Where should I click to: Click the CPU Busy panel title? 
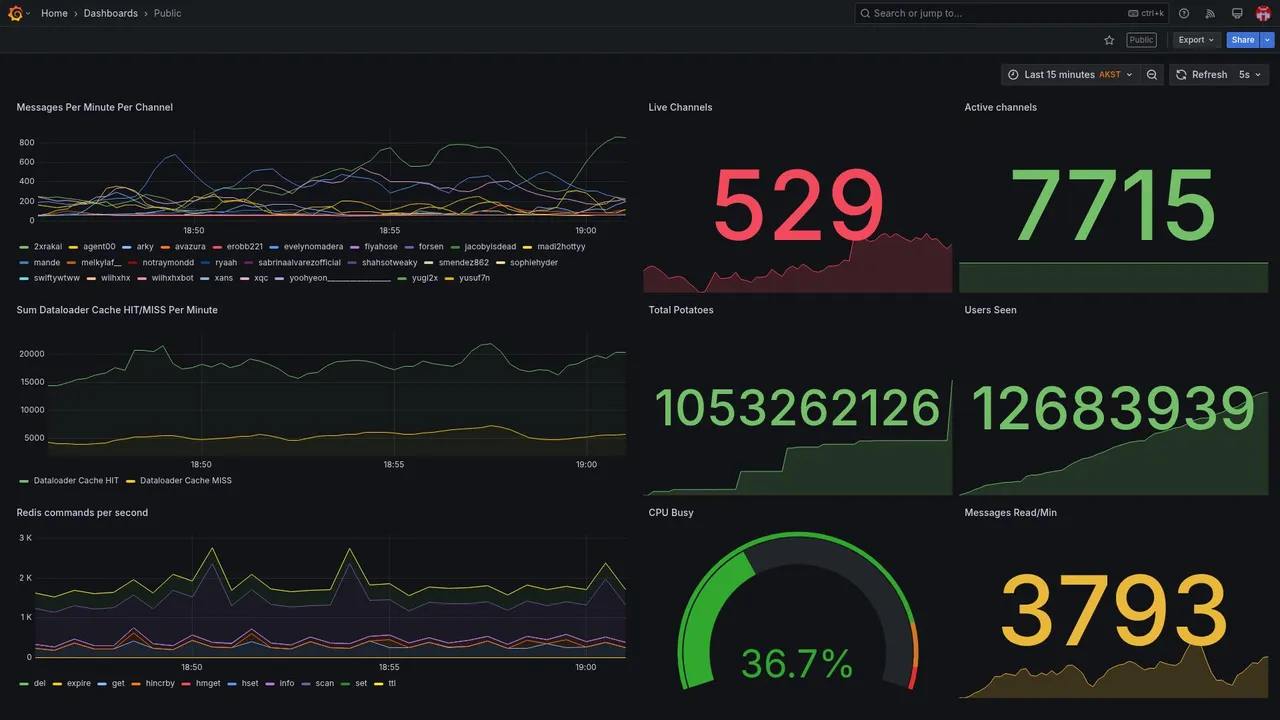click(x=671, y=513)
